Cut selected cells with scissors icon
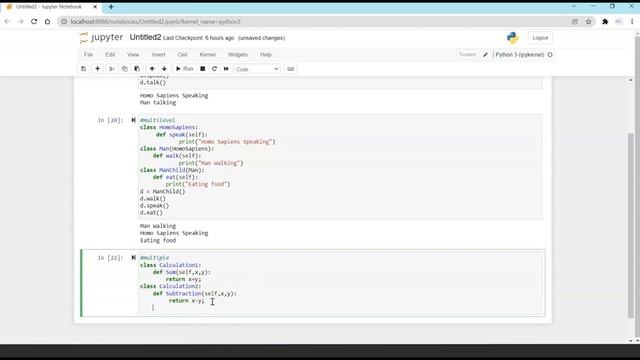The height and width of the screenshot is (360, 640). tap(111, 69)
